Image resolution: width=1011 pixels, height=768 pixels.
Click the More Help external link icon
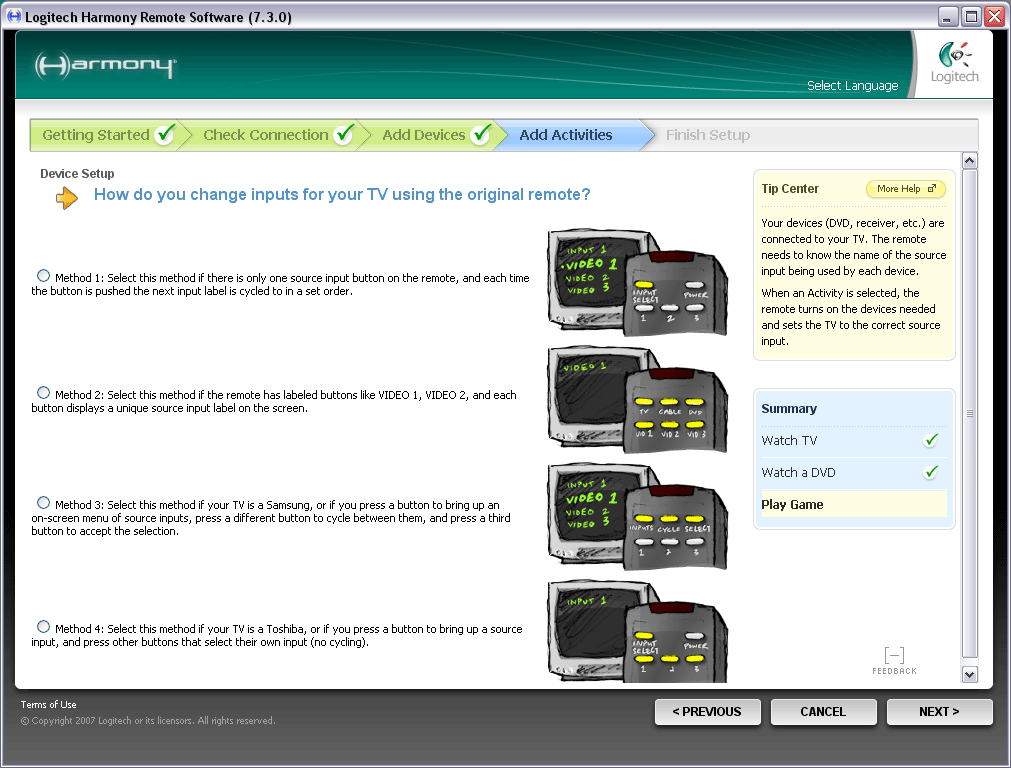pos(932,189)
